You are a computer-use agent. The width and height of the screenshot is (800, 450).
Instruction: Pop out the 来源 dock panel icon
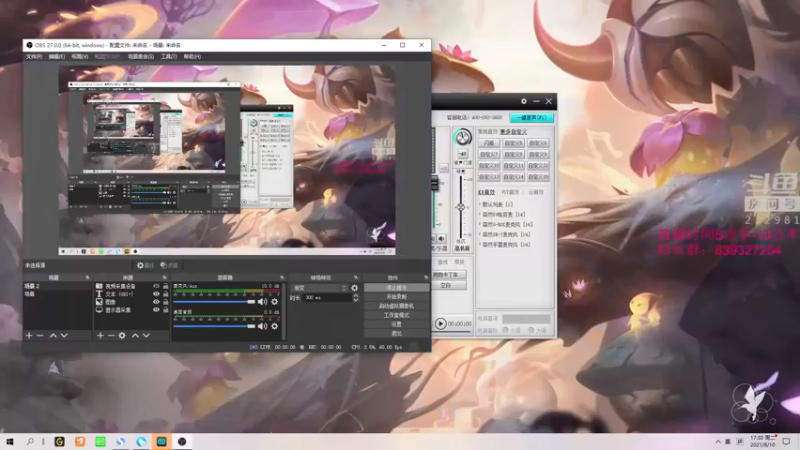[x=164, y=278]
